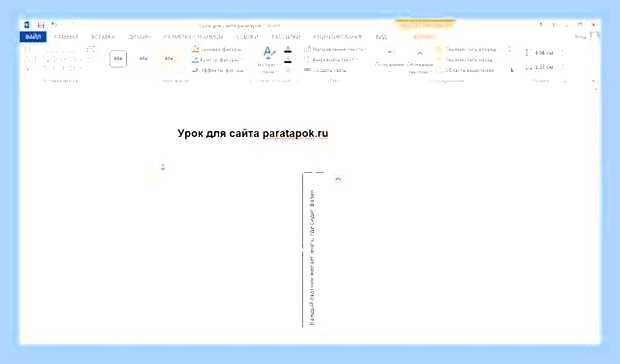Click the rotate objects icon in arrange group

click(513, 70)
